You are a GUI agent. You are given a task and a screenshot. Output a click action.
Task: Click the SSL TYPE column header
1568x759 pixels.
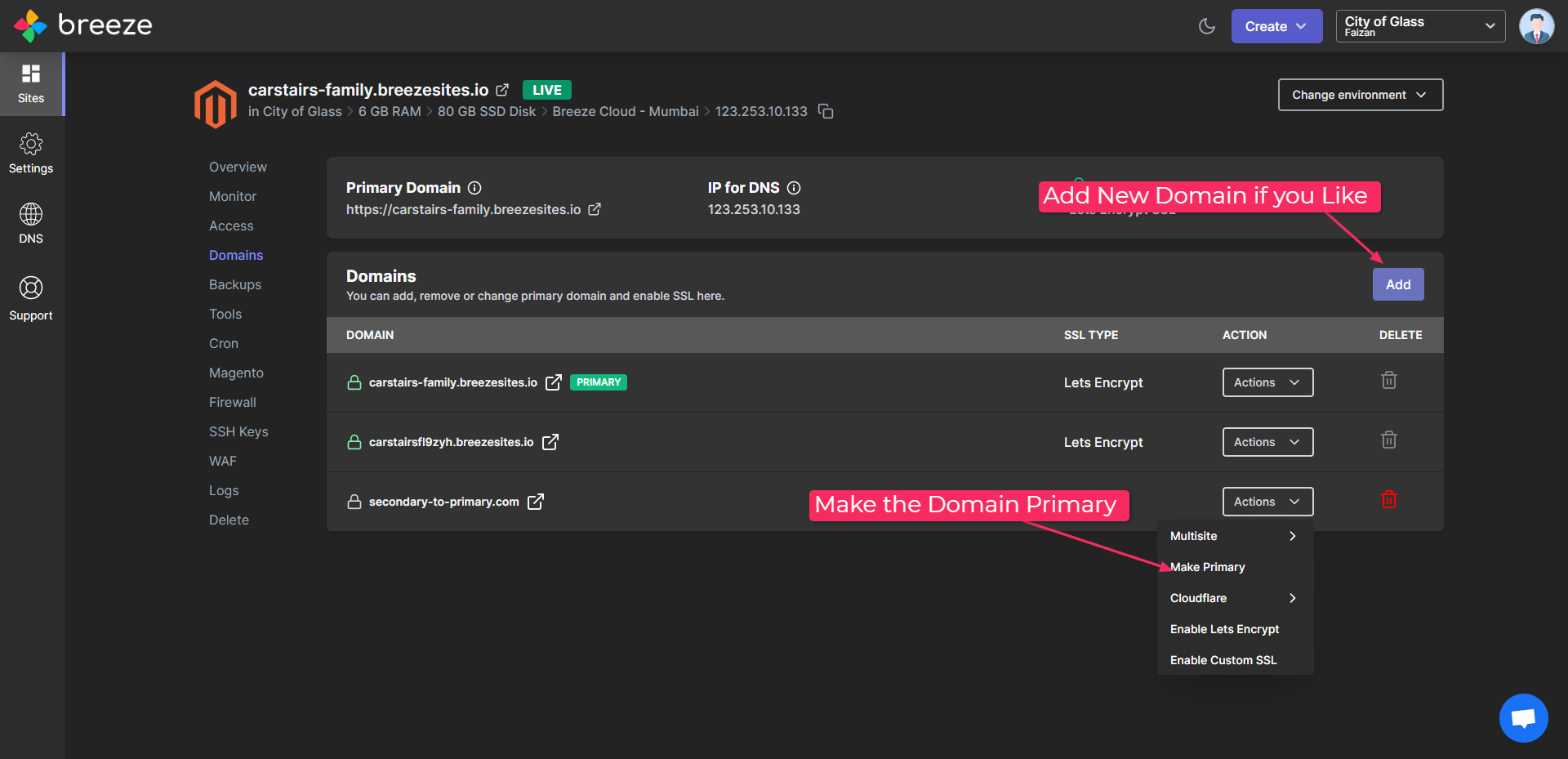tap(1091, 335)
